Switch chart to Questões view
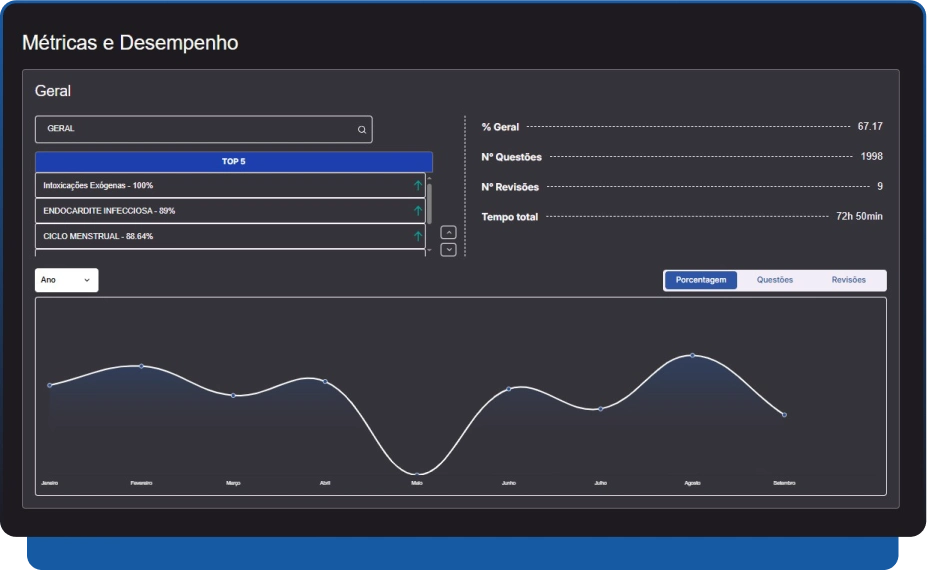 775,280
